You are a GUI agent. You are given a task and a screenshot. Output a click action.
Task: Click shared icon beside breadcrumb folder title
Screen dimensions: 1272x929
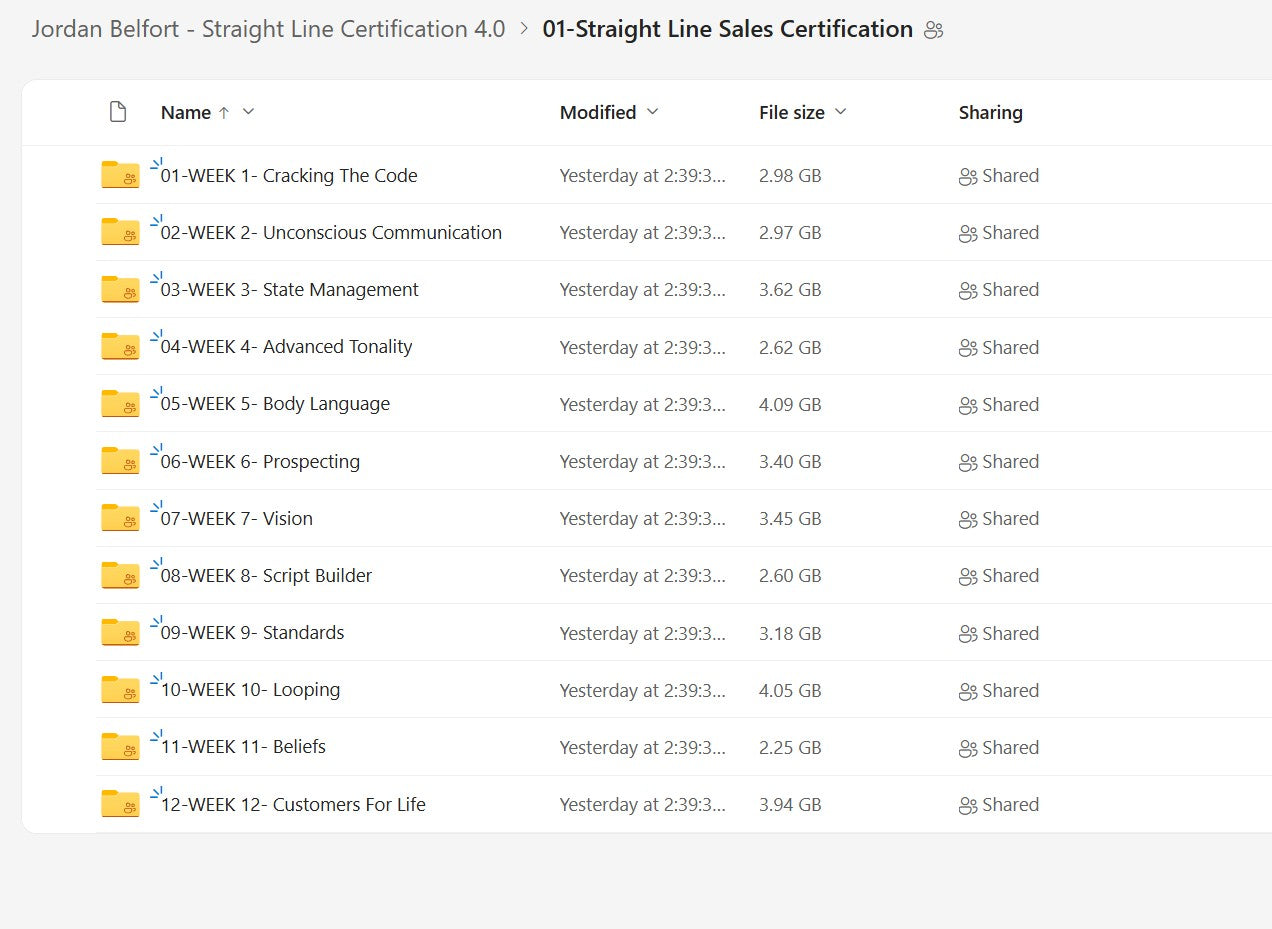pyautogui.click(x=933, y=30)
